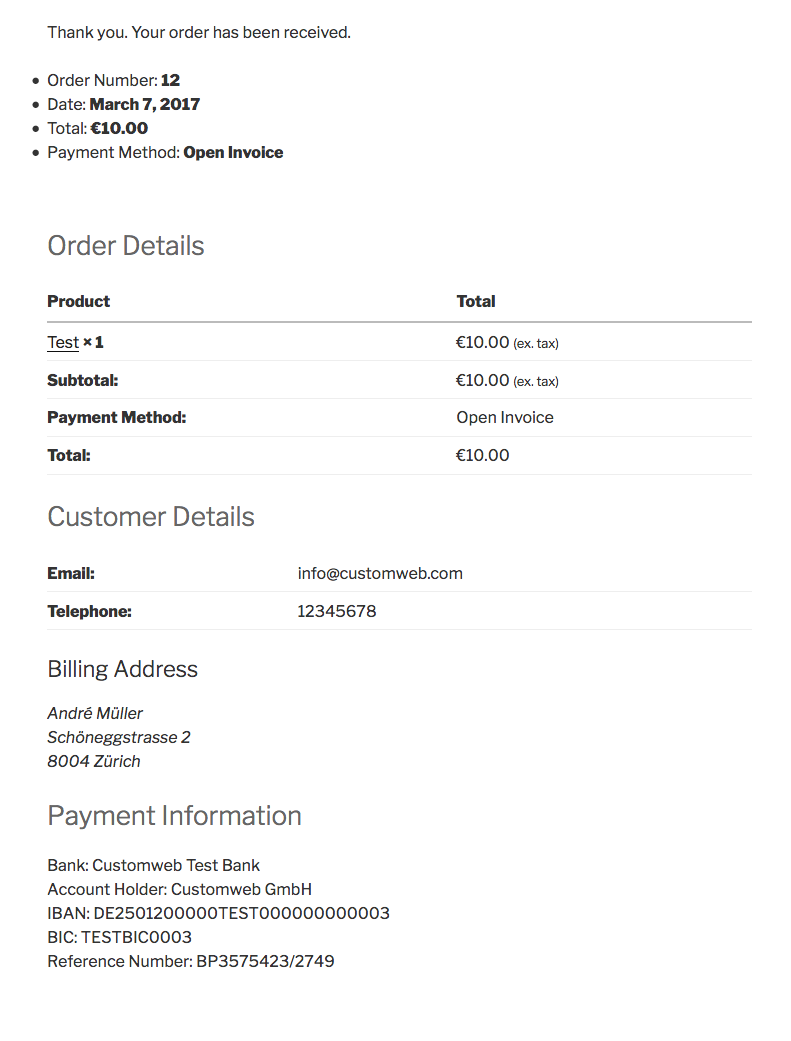Click the Payment Information heading
The height and width of the screenshot is (1041, 791).
pos(174,815)
